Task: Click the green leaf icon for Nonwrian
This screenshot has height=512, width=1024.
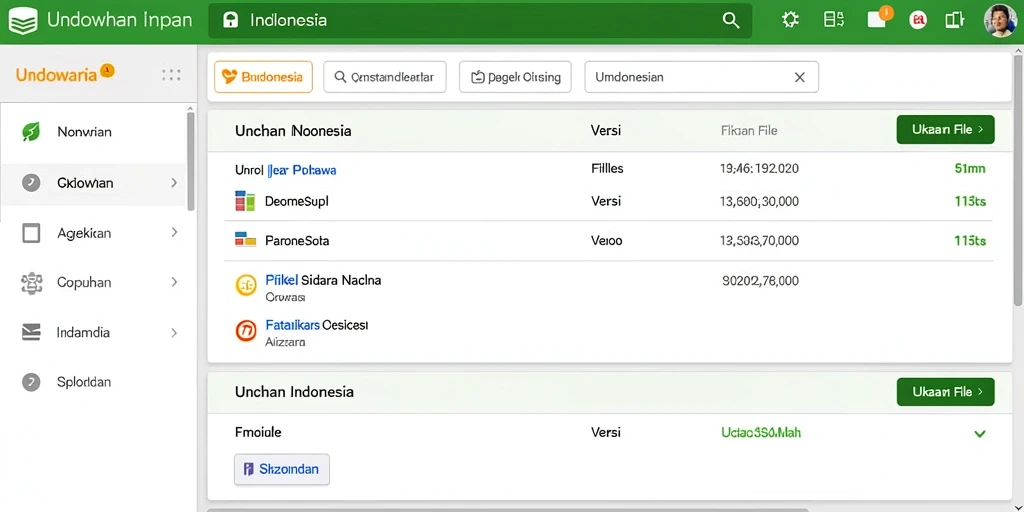Action: click(x=31, y=132)
